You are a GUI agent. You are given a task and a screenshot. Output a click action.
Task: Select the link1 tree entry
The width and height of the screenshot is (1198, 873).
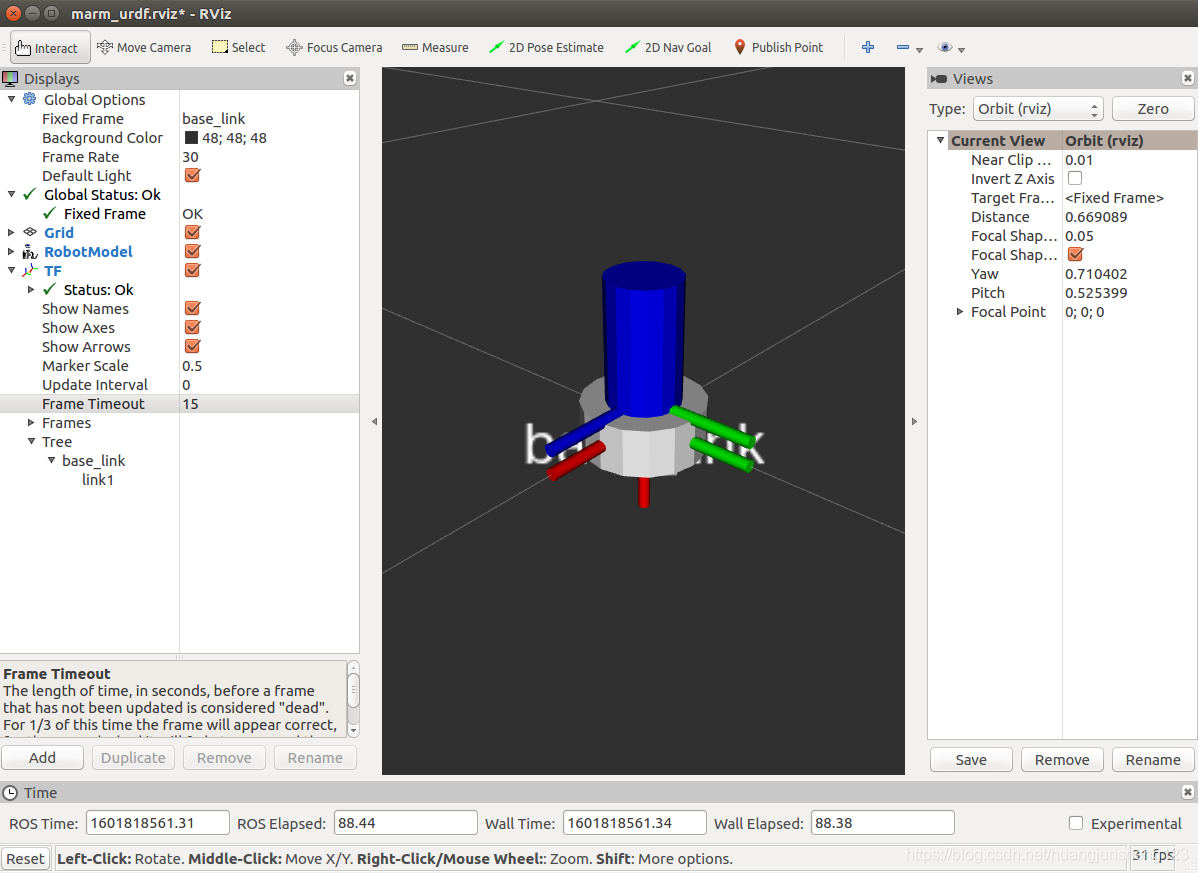tap(98, 480)
